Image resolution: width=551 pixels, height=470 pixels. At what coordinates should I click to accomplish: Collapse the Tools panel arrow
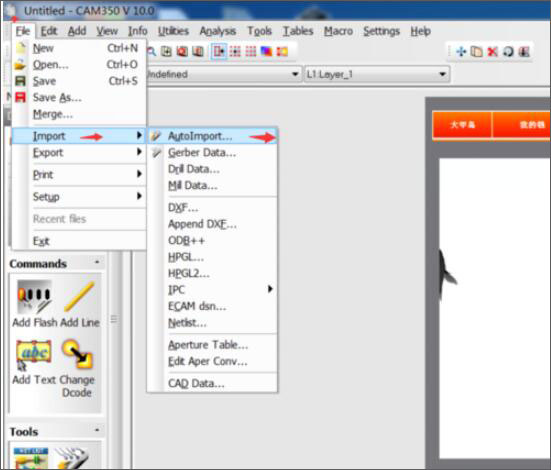tap(97, 430)
